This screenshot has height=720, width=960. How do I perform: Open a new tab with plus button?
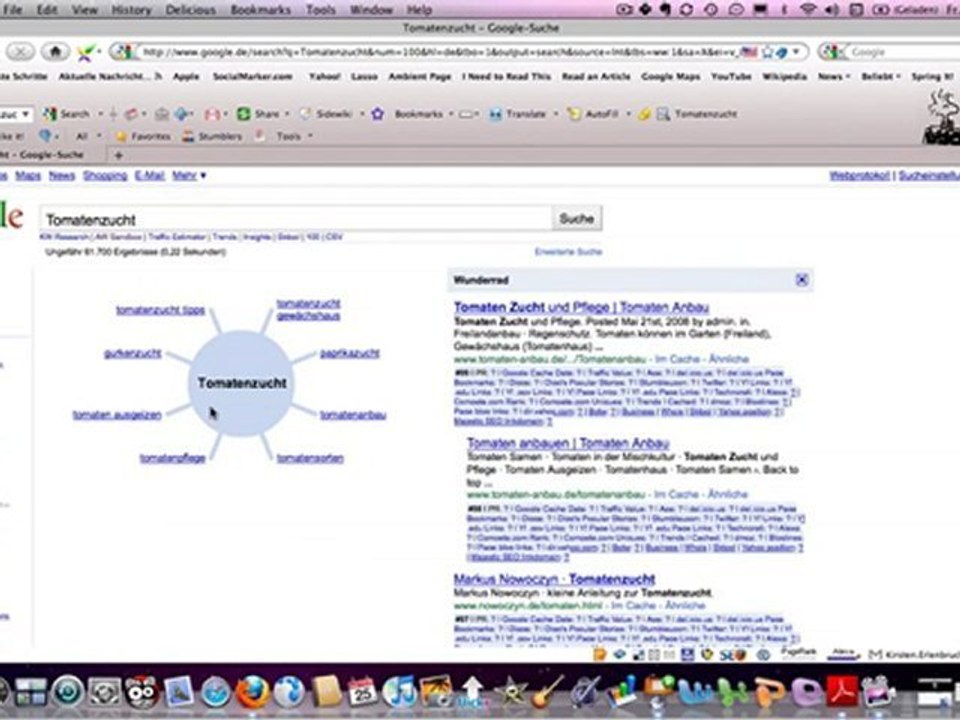119,156
